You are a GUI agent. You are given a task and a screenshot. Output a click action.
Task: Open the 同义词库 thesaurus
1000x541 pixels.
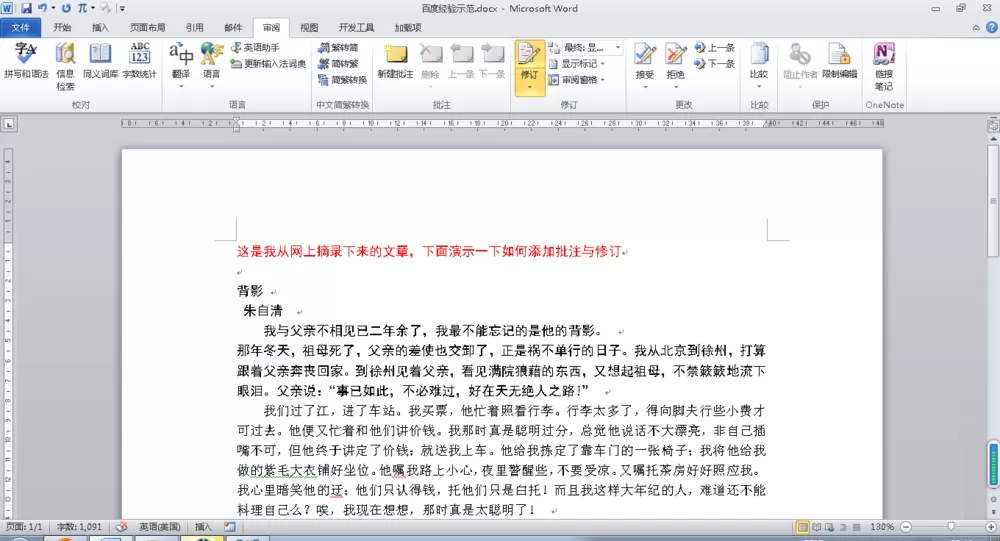[x=100, y=61]
